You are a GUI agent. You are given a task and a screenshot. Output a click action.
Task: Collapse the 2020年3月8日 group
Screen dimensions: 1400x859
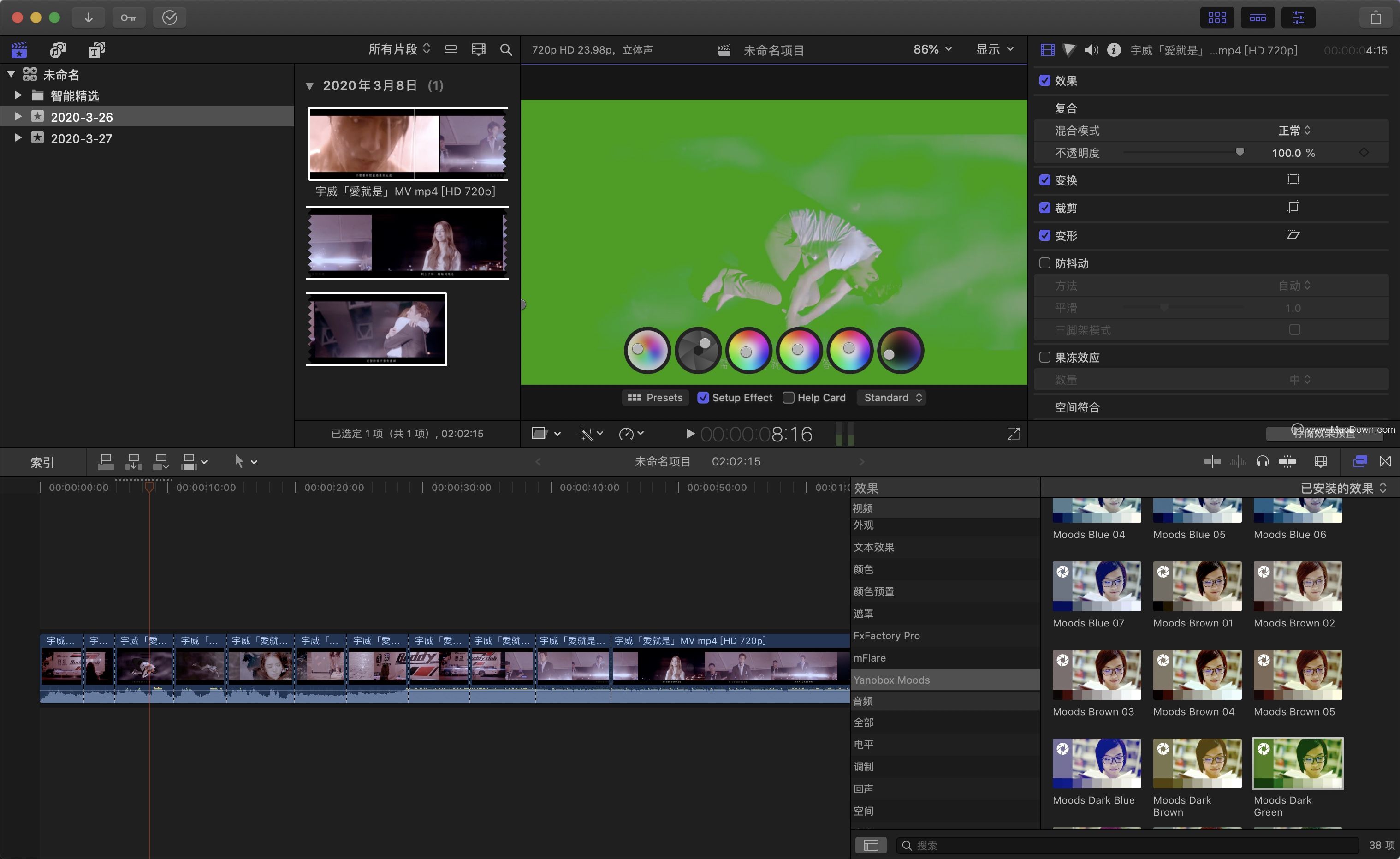(310, 86)
